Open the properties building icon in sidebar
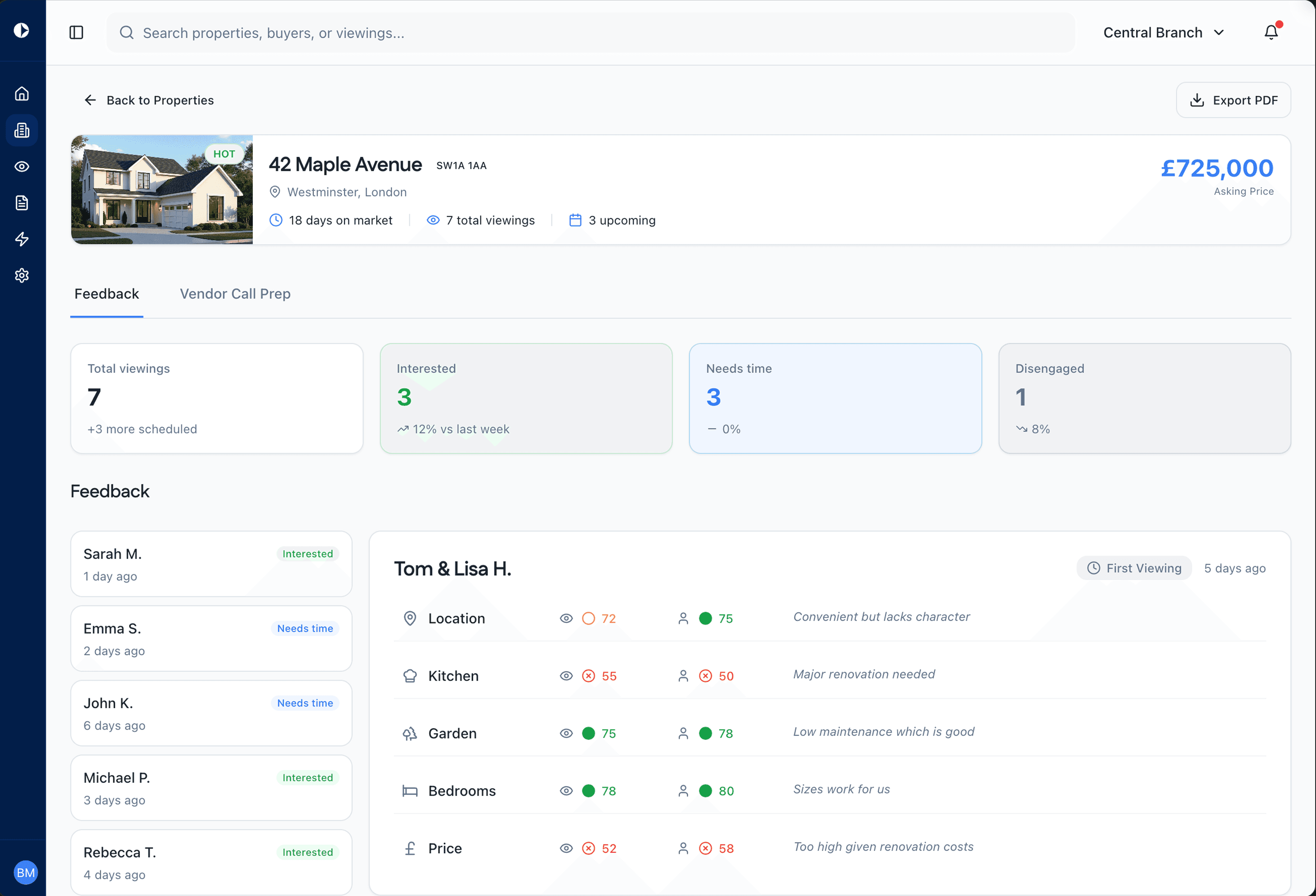 click(22, 130)
